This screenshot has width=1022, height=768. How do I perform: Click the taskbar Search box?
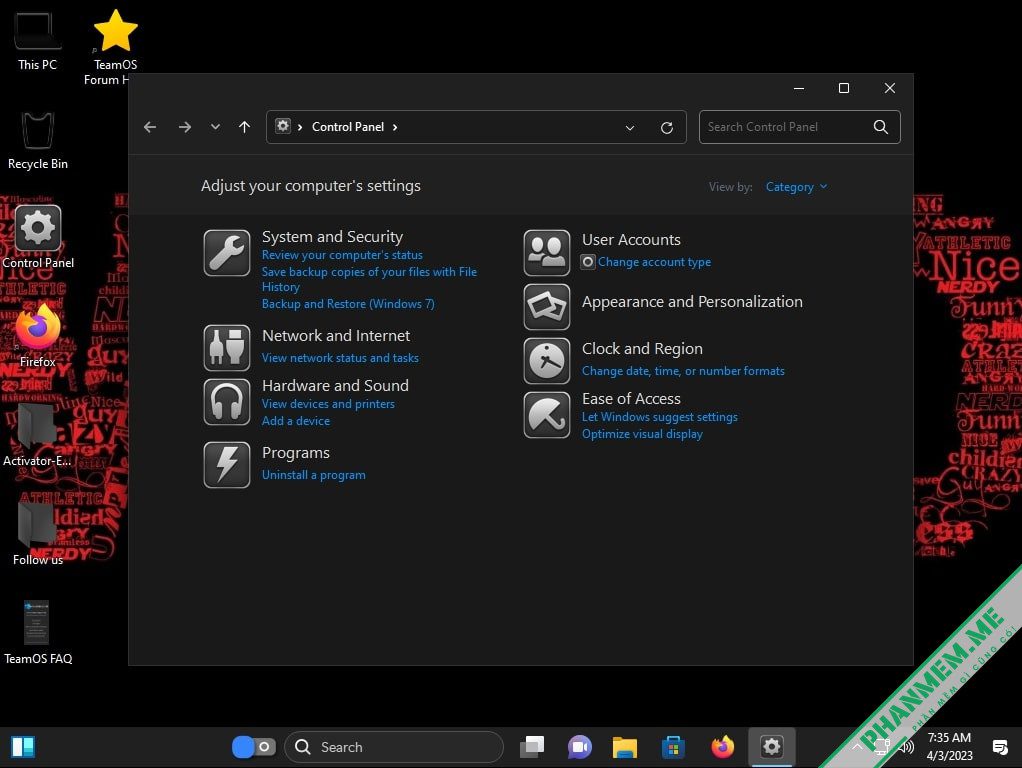point(394,747)
